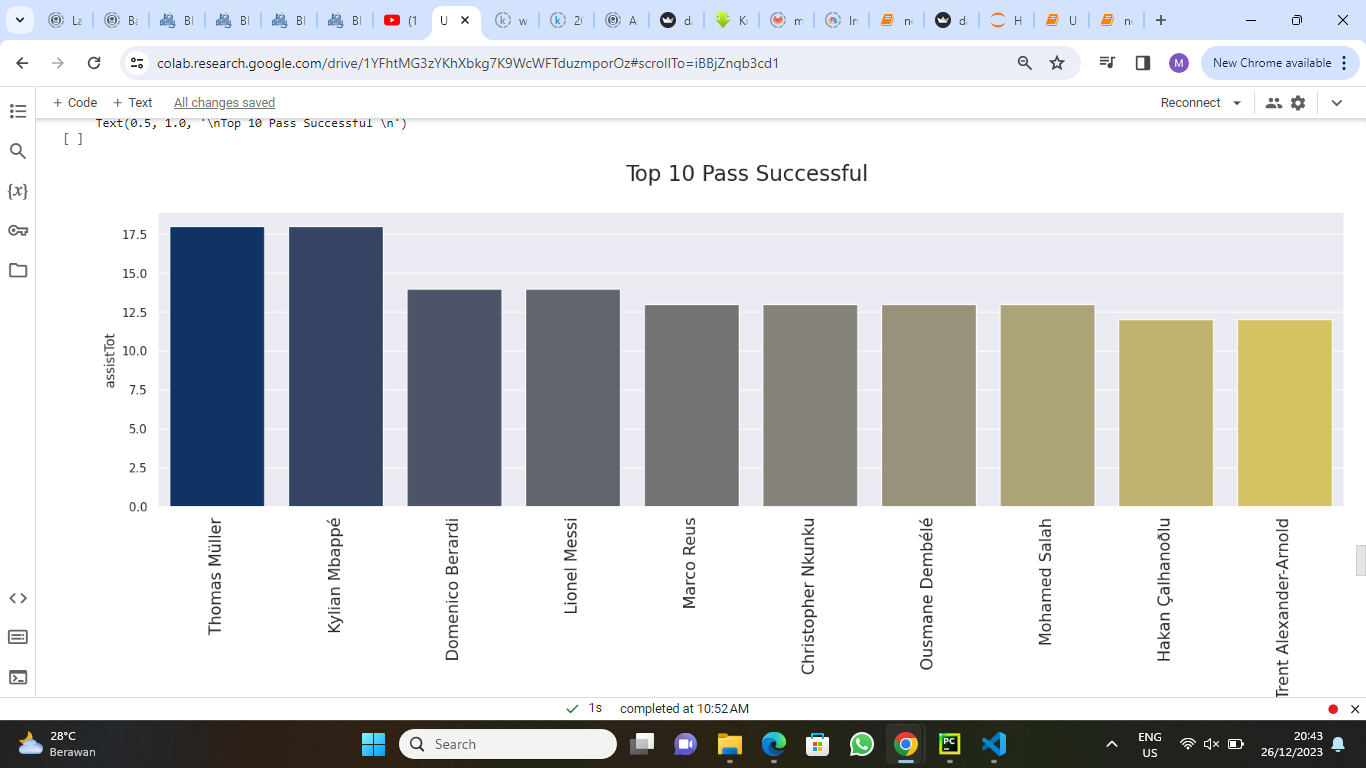Open the Colab table of contents panel
This screenshot has width=1366, height=768.
pos(18,111)
